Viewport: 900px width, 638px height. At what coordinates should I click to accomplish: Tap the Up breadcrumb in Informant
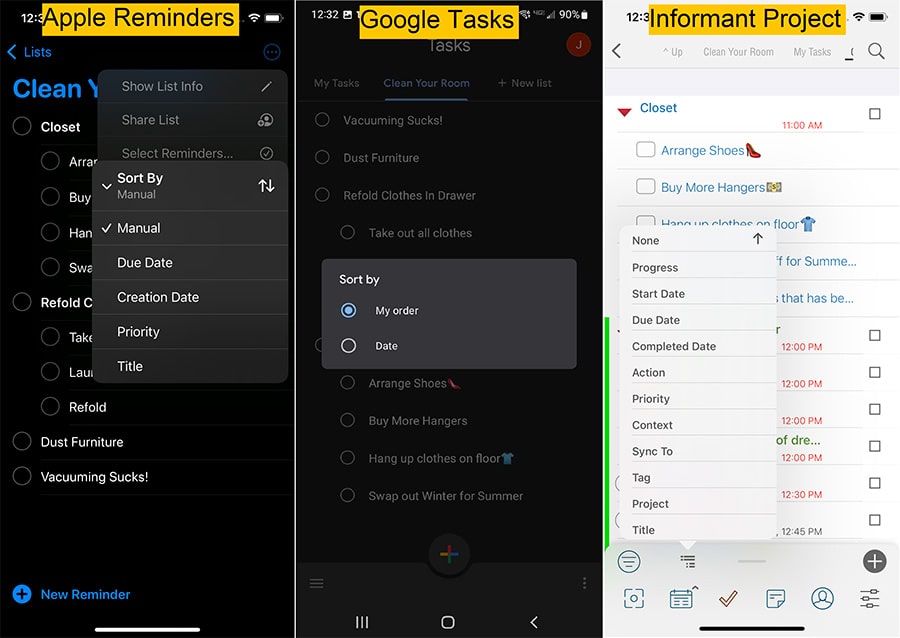coord(673,52)
